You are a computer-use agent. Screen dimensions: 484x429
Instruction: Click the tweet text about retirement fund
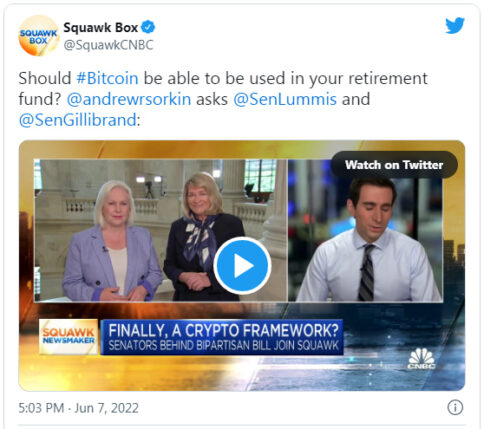tap(223, 99)
